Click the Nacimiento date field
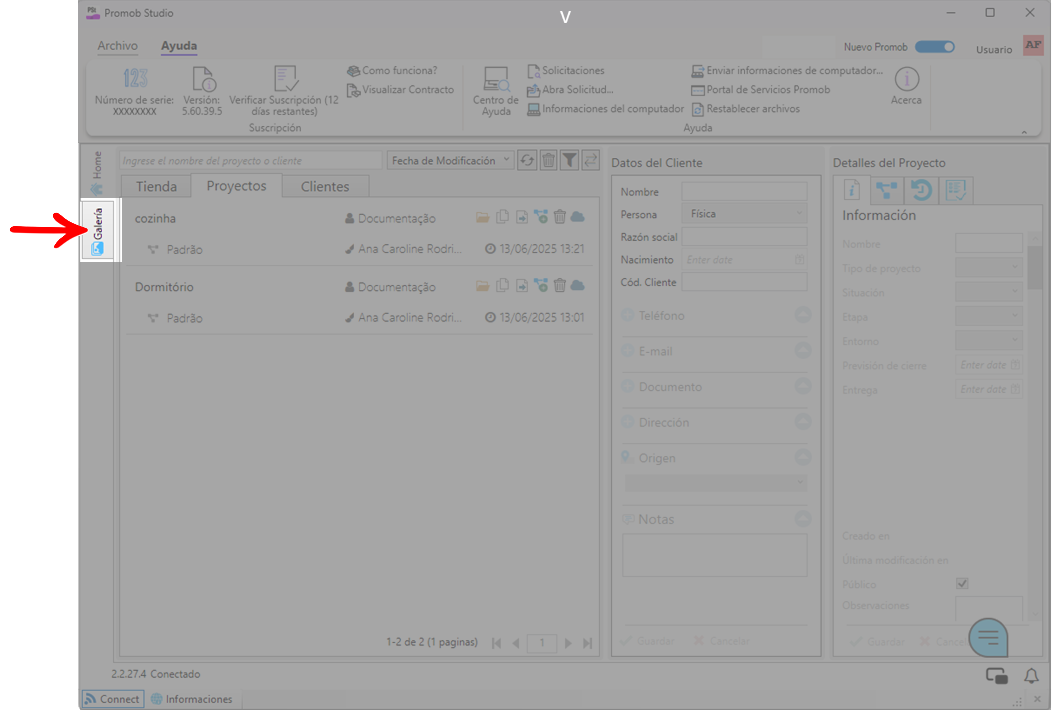 tap(744, 260)
